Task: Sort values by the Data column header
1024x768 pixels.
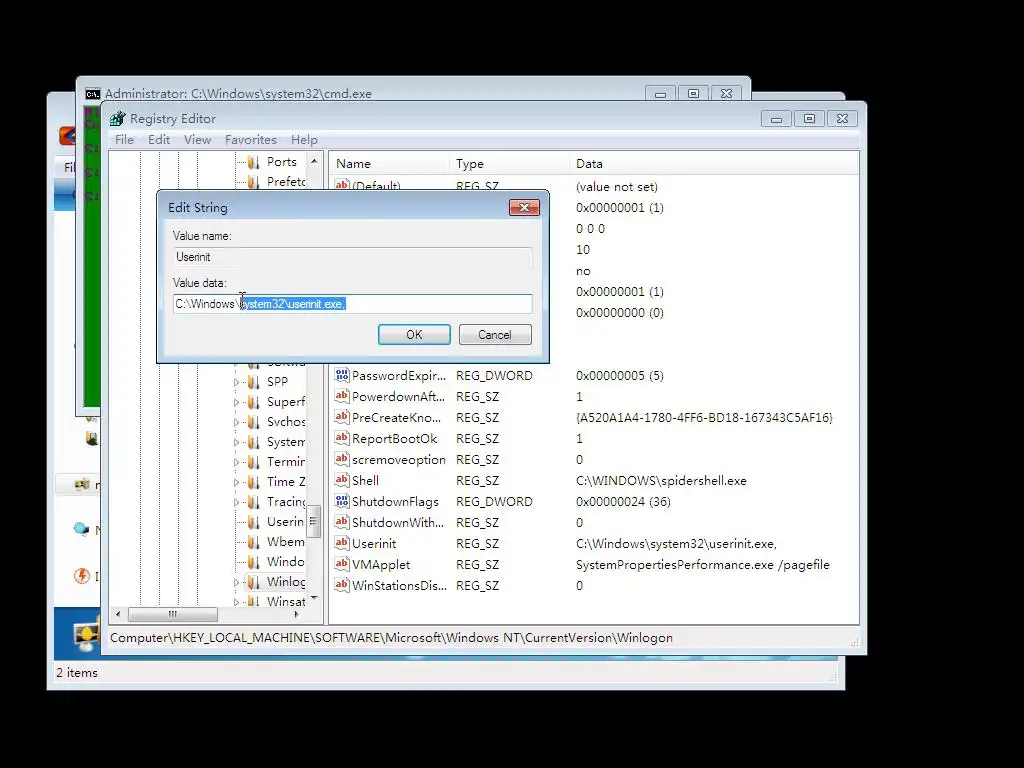Action: pyautogui.click(x=714, y=164)
